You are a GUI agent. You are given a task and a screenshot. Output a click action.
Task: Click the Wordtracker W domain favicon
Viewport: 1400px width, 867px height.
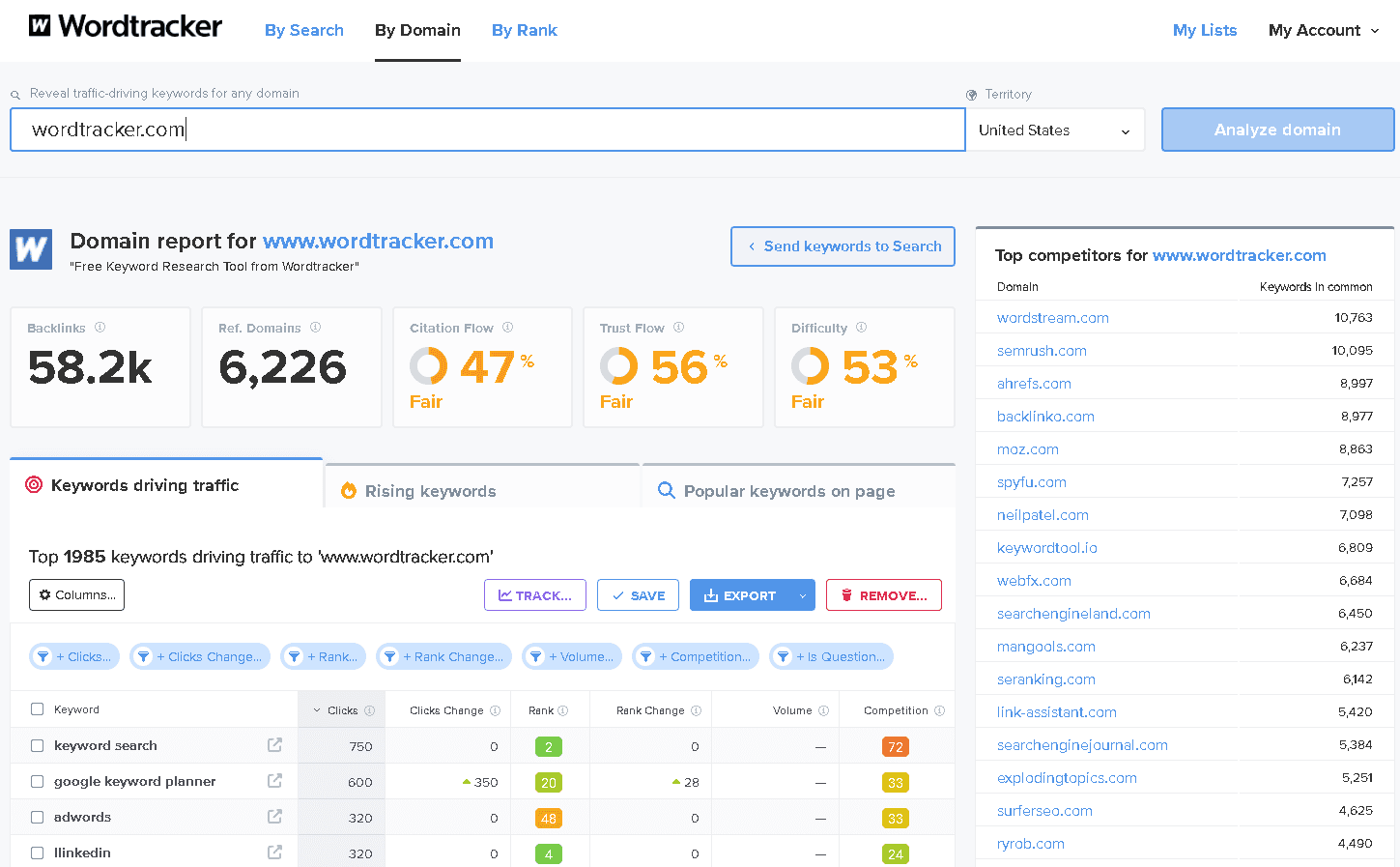click(31, 249)
